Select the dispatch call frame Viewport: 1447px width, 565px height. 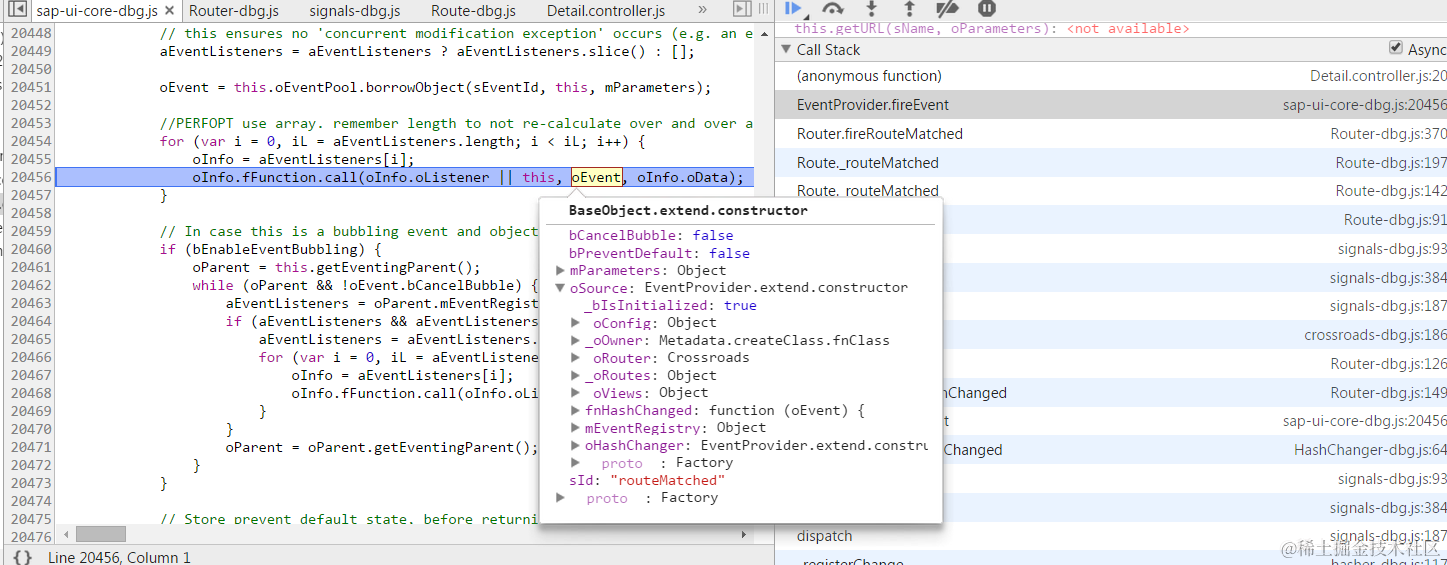click(x=1110, y=536)
